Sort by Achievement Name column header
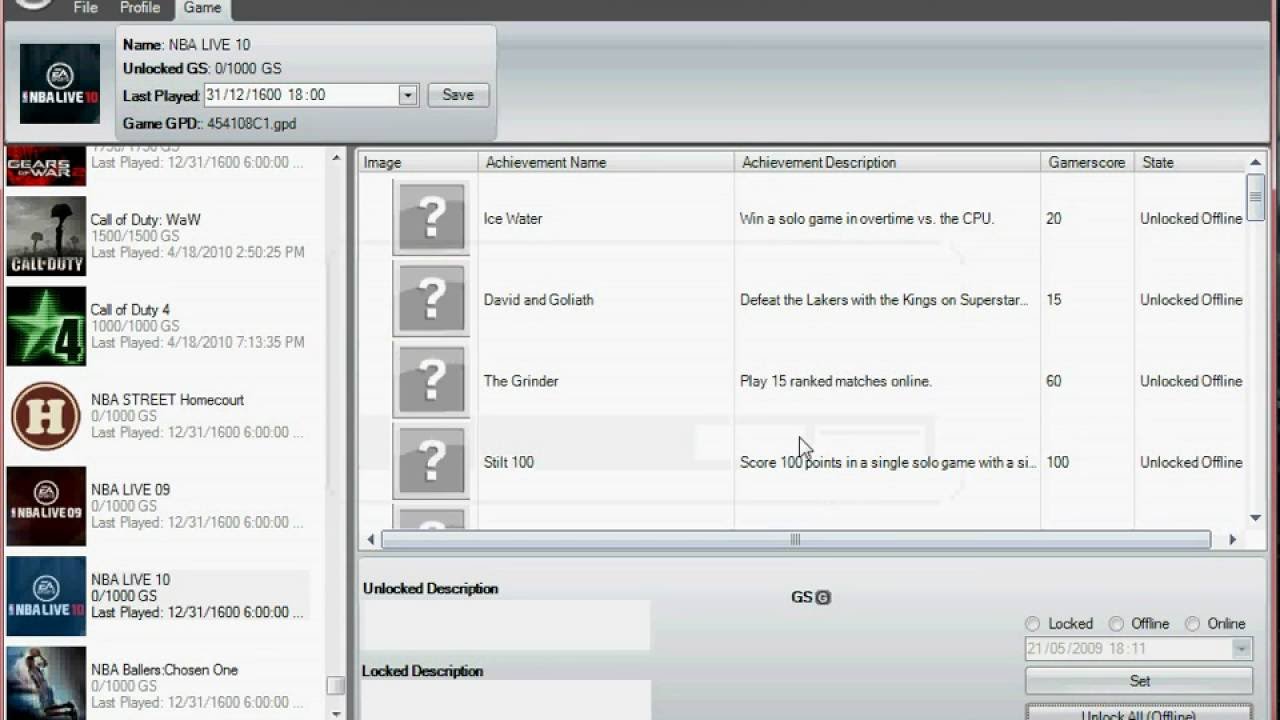Image resolution: width=1280 pixels, height=720 pixels. coord(607,162)
